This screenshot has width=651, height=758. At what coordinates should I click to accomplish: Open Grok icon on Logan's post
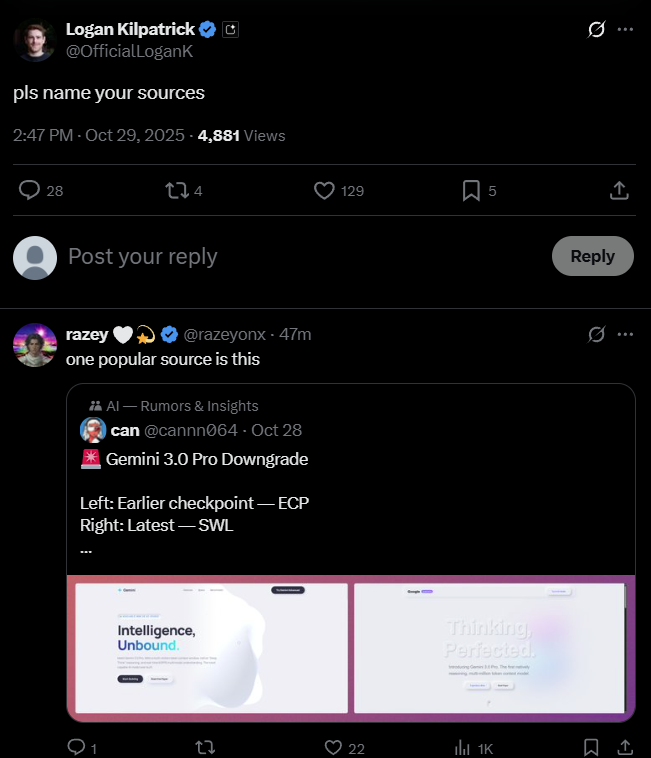(x=596, y=30)
